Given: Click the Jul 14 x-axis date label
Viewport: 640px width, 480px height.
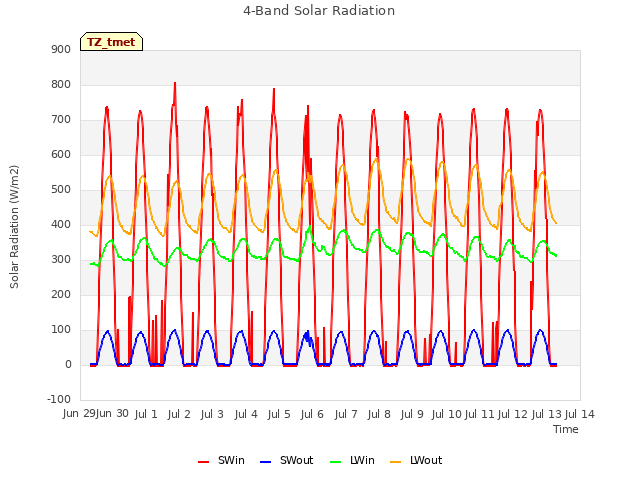Looking at the screenshot, I should pyautogui.click(x=580, y=414).
